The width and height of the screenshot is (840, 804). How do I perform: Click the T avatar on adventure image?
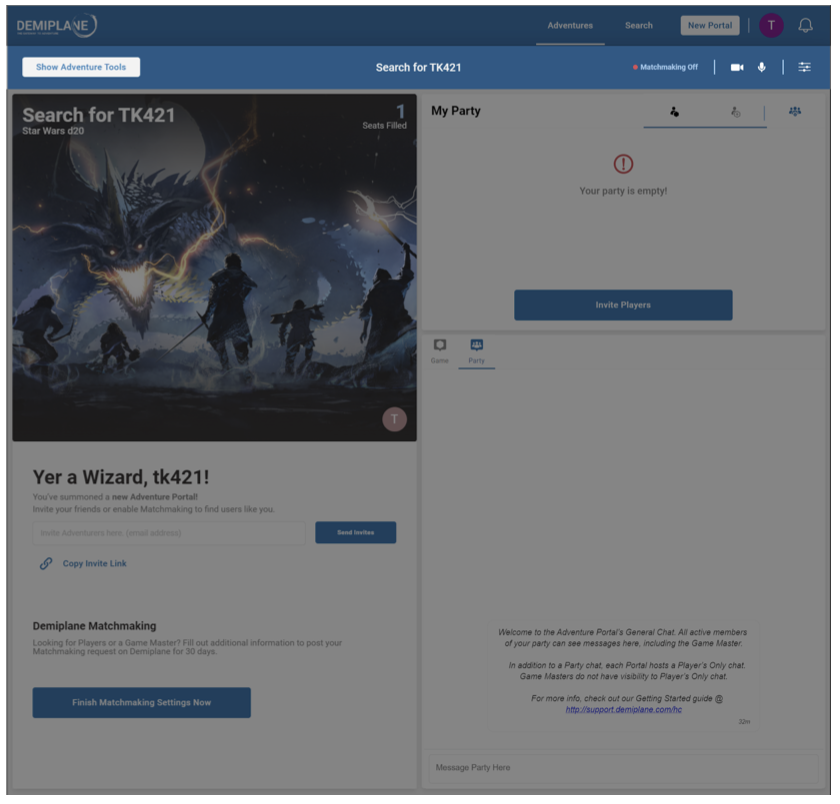point(395,419)
